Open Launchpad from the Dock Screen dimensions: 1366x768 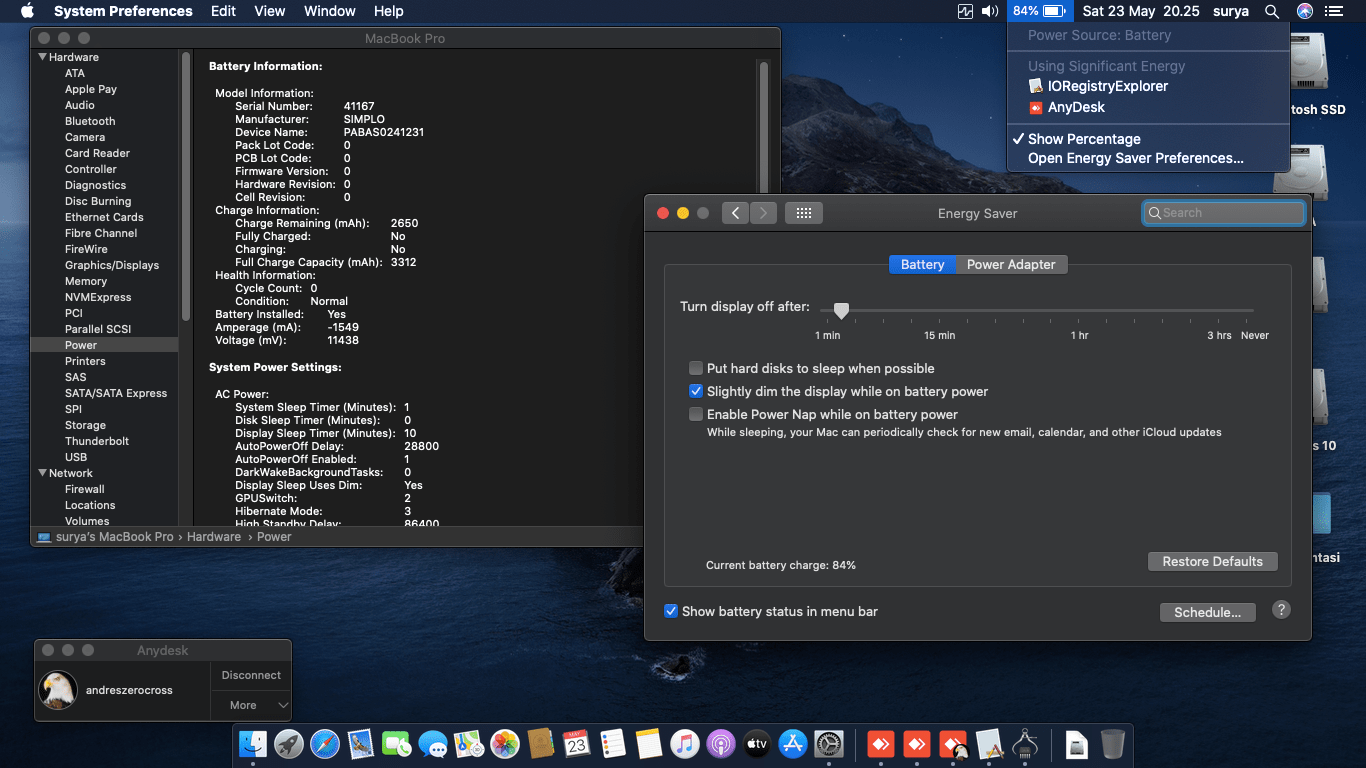pos(289,744)
